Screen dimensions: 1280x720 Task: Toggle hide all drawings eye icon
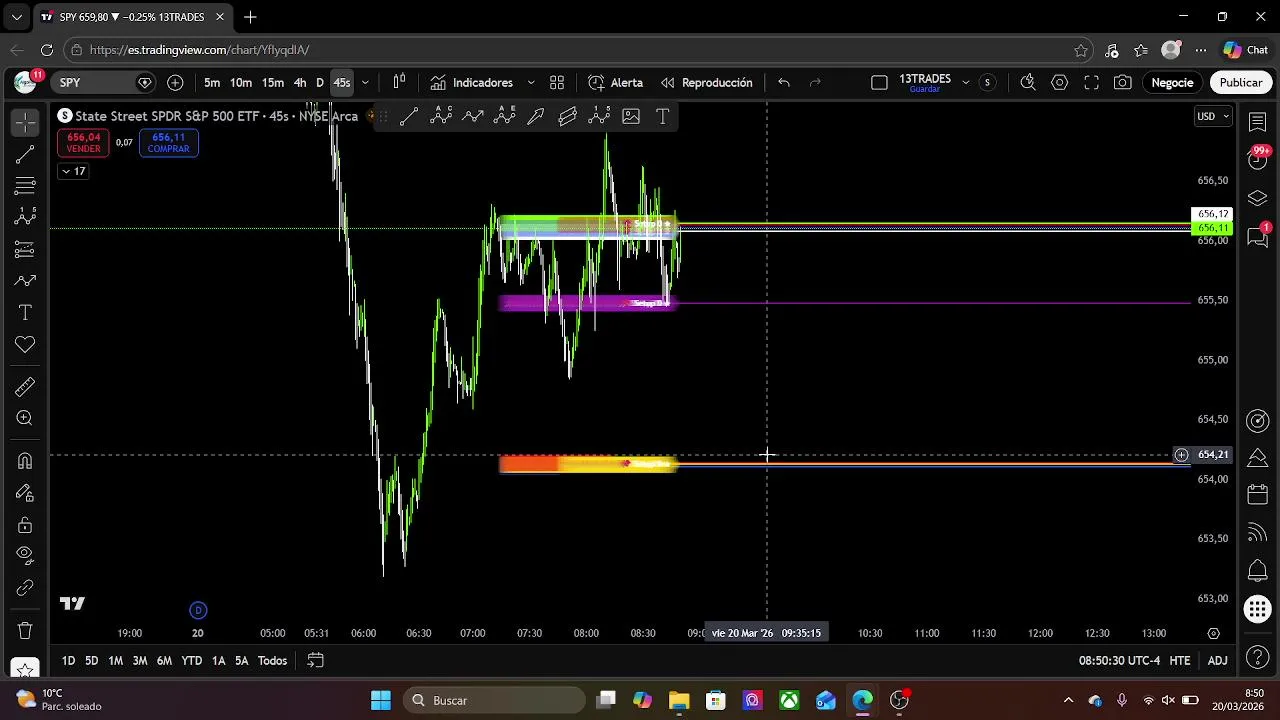pos(25,556)
